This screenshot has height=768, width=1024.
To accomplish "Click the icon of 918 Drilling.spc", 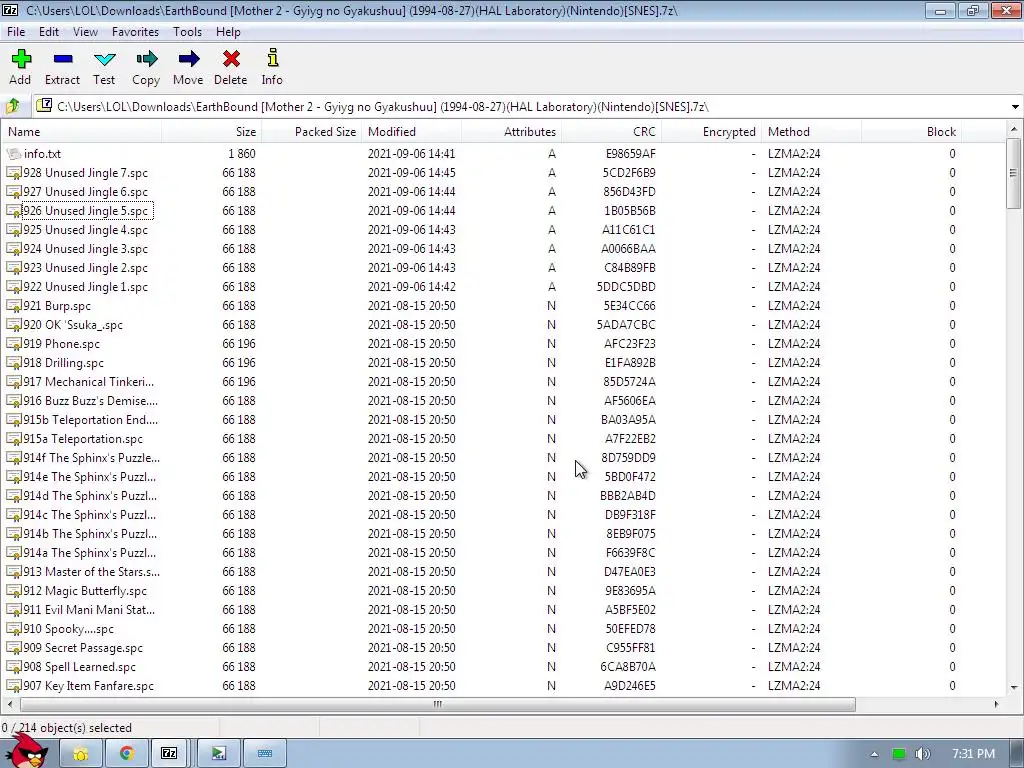I will (x=14, y=362).
